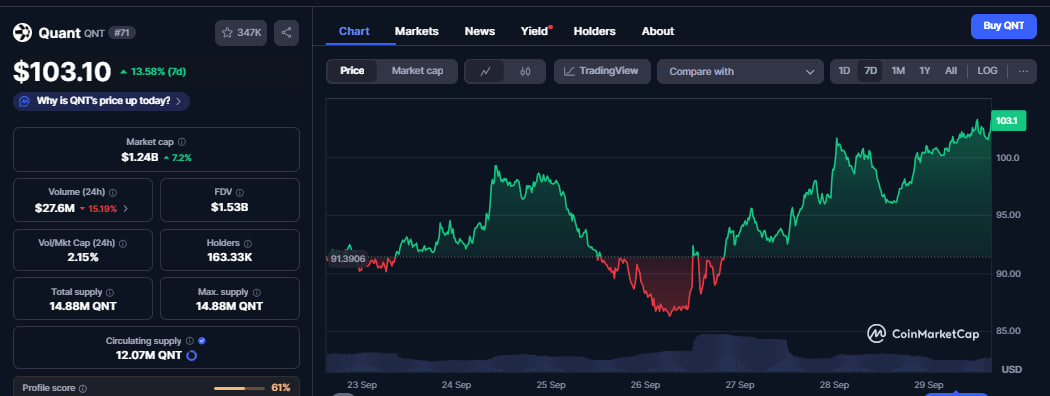Click the 26 Sep date axis label
The width and height of the screenshot is (1050, 396).
646,385
